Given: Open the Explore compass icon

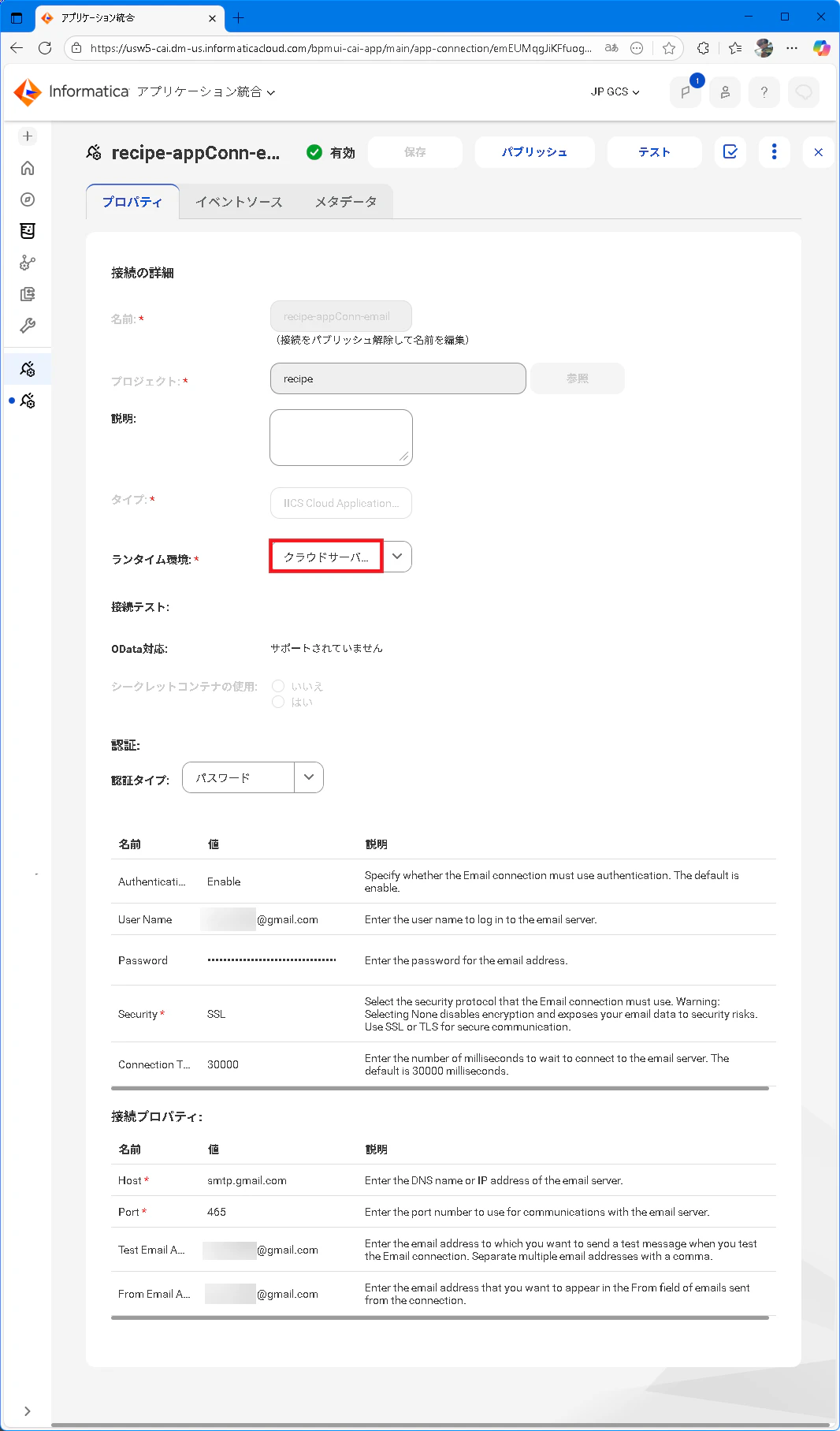Looking at the screenshot, I should [28, 199].
